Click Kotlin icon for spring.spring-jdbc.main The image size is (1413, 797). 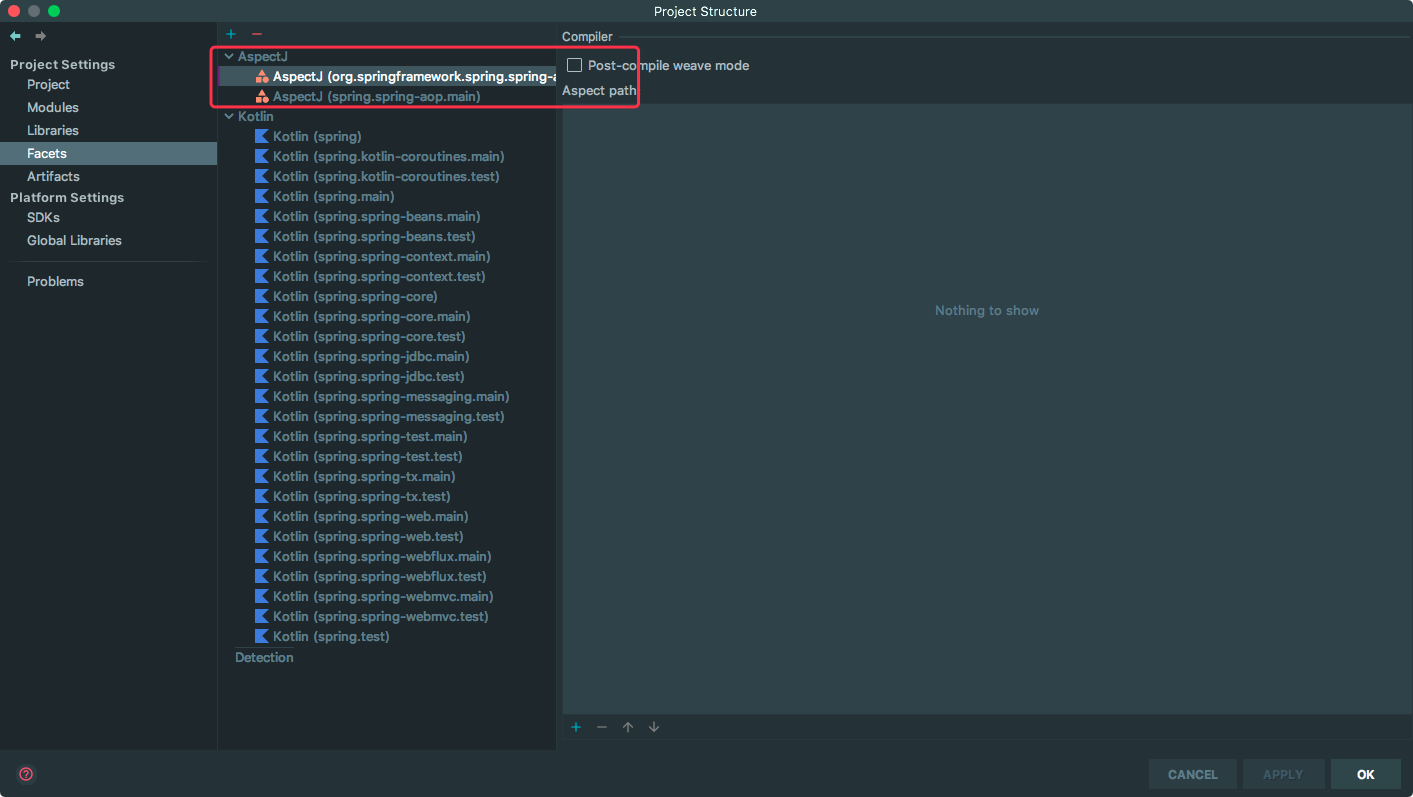click(x=262, y=356)
